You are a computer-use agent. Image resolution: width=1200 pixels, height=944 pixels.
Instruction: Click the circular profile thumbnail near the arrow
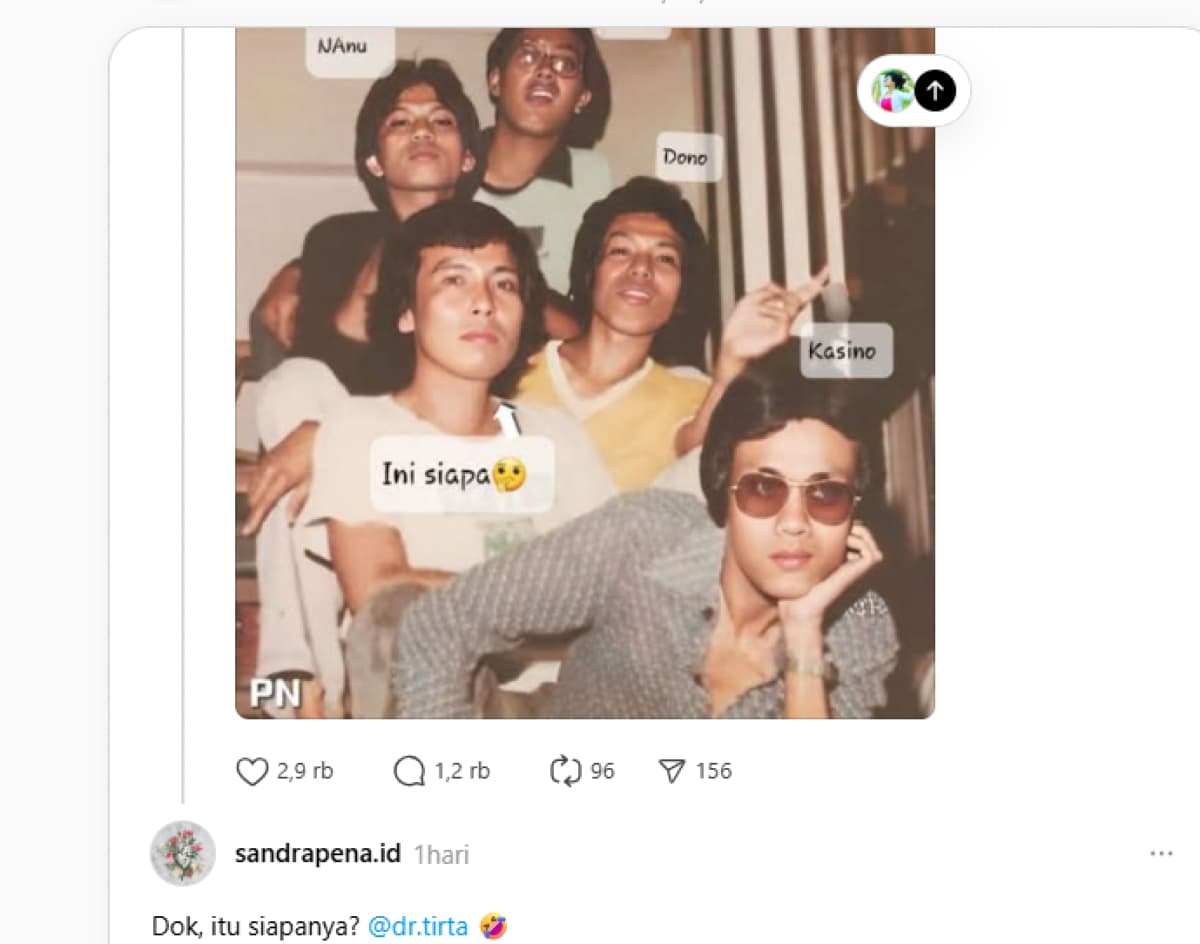click(x=893, y=91)
